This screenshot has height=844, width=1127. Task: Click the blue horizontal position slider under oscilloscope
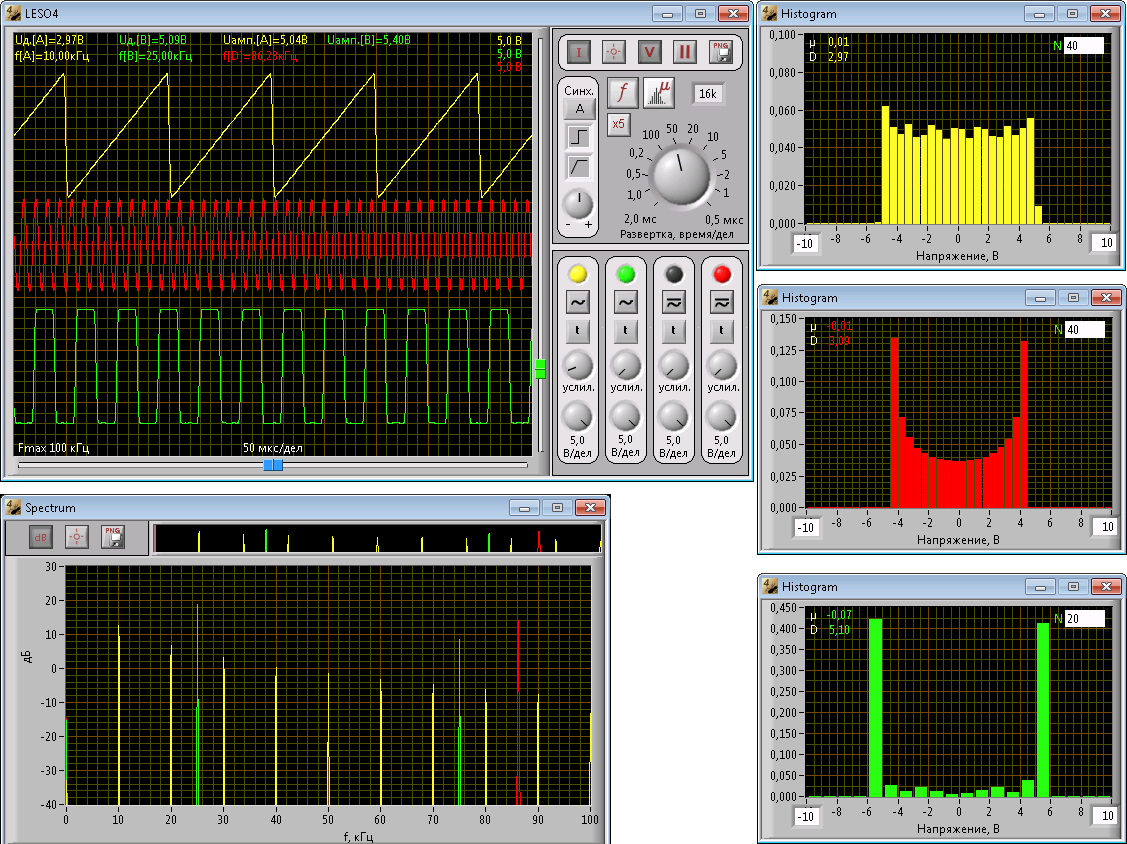[273, 465]
